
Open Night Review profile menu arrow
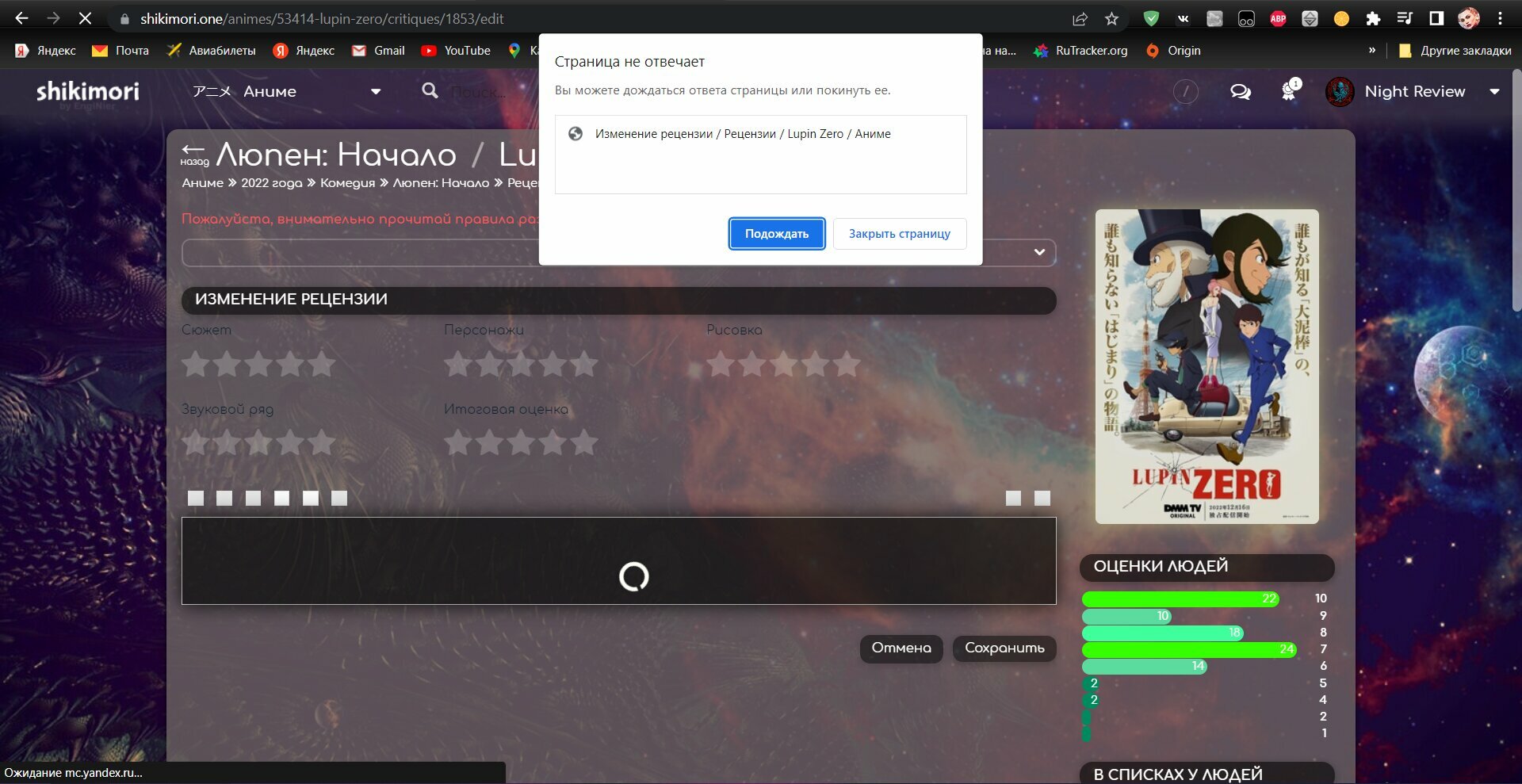pyautogui.click(x=1494, y=92)
